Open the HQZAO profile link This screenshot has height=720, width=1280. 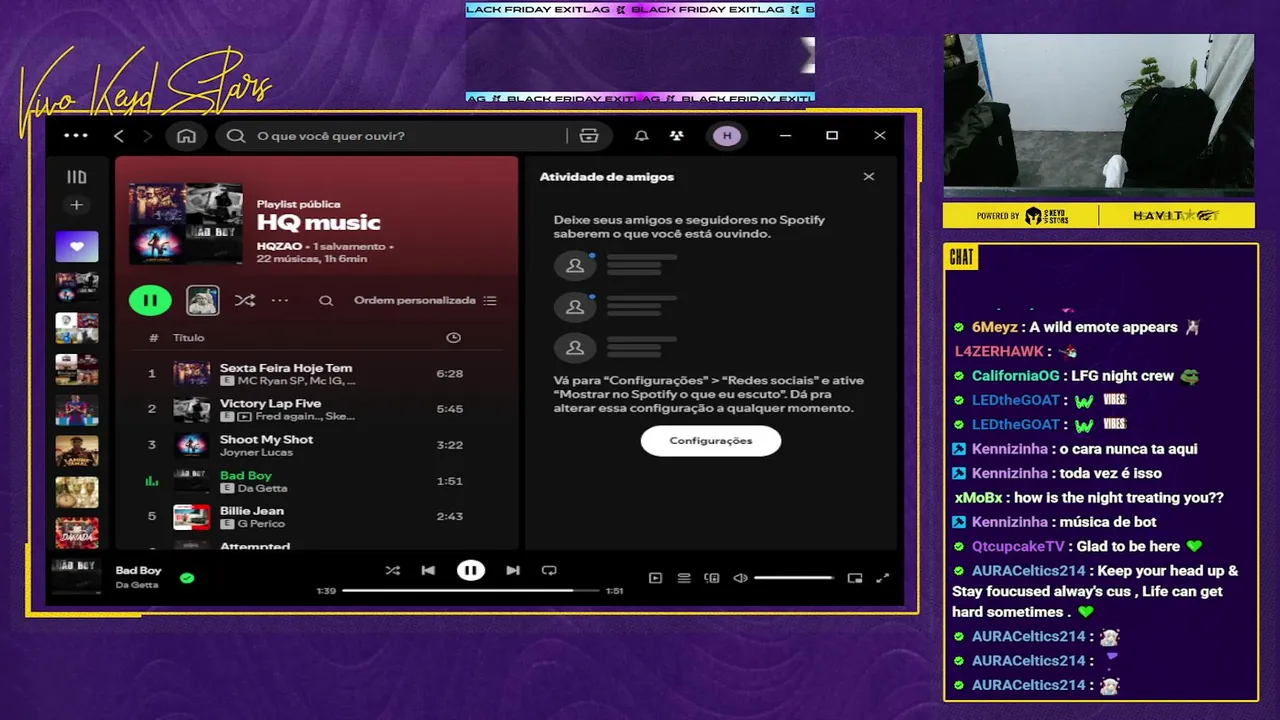pos(279,246)
